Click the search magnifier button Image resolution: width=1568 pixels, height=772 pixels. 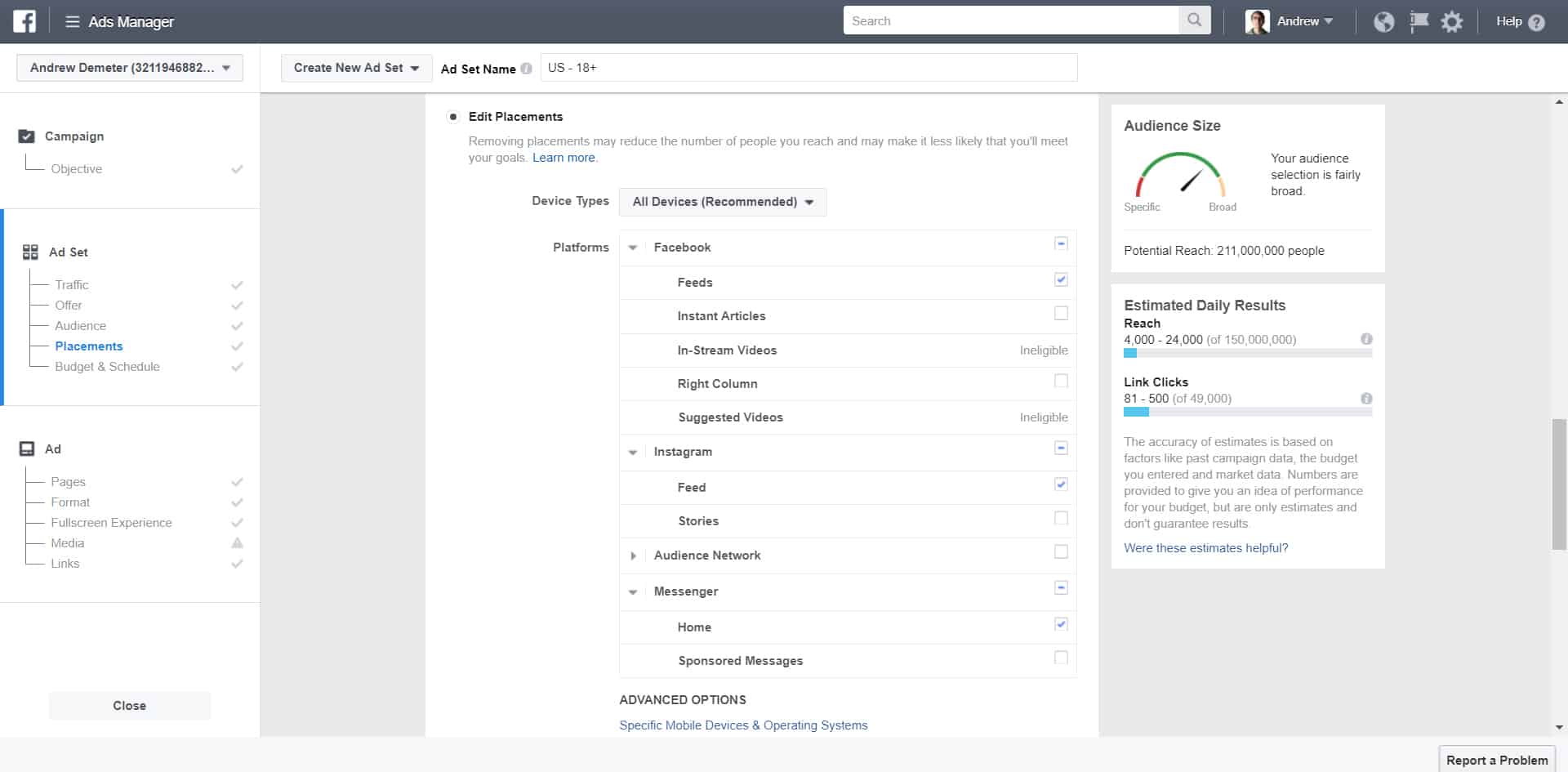tap(1194, 20)
